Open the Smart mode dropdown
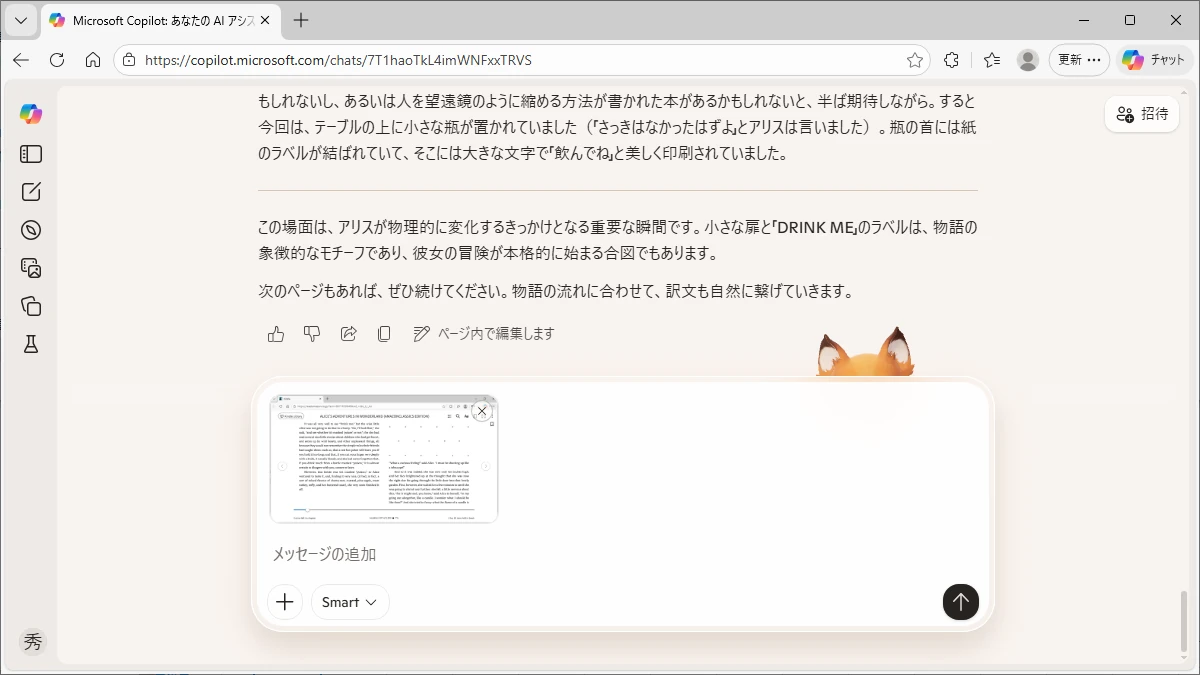Screen dimensions: 1200x675 point(350,602)
